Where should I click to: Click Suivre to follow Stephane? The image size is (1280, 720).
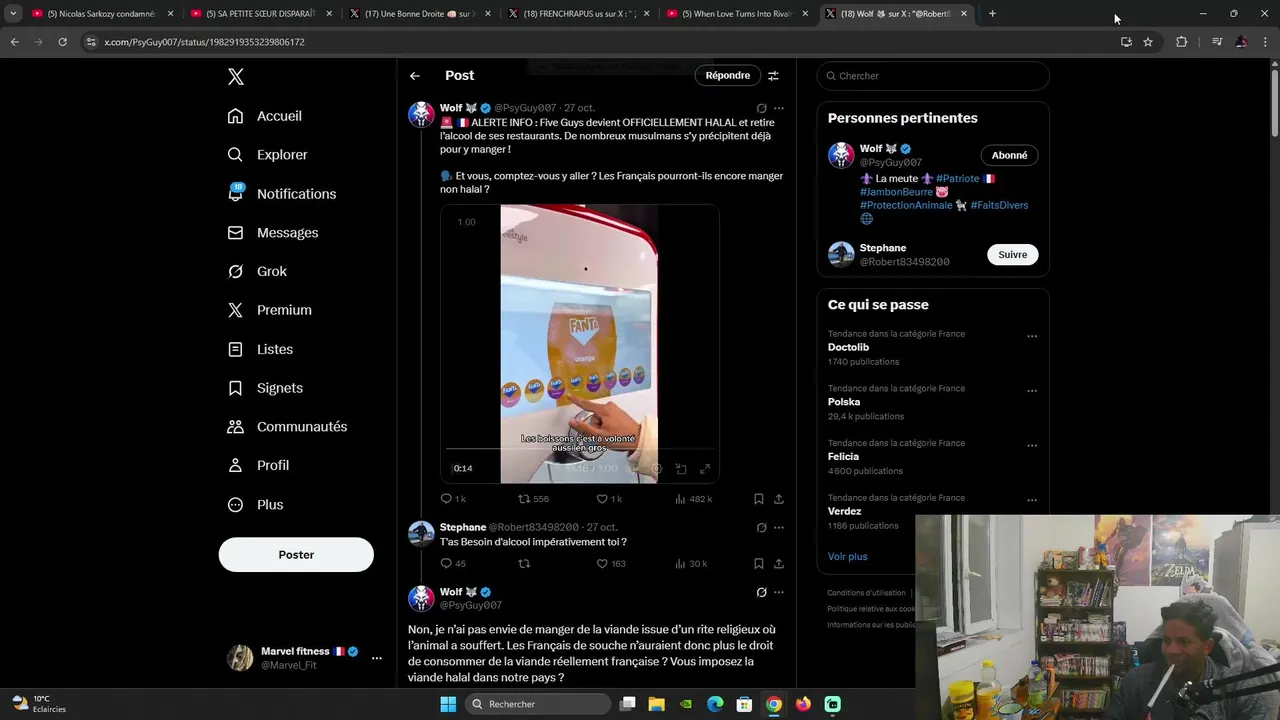pyautogui.click(x=1012, y=254)
